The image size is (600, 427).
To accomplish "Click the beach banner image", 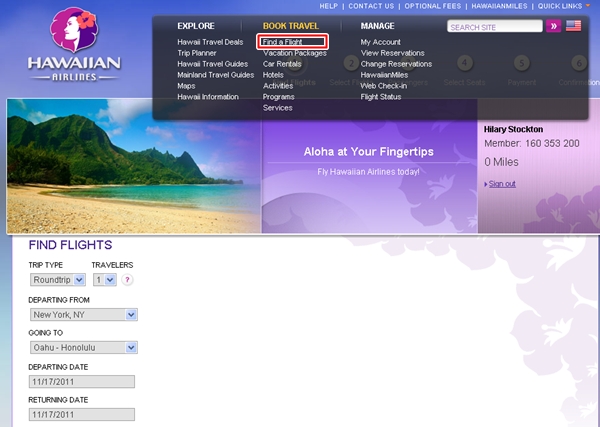I will click(134, 166).
